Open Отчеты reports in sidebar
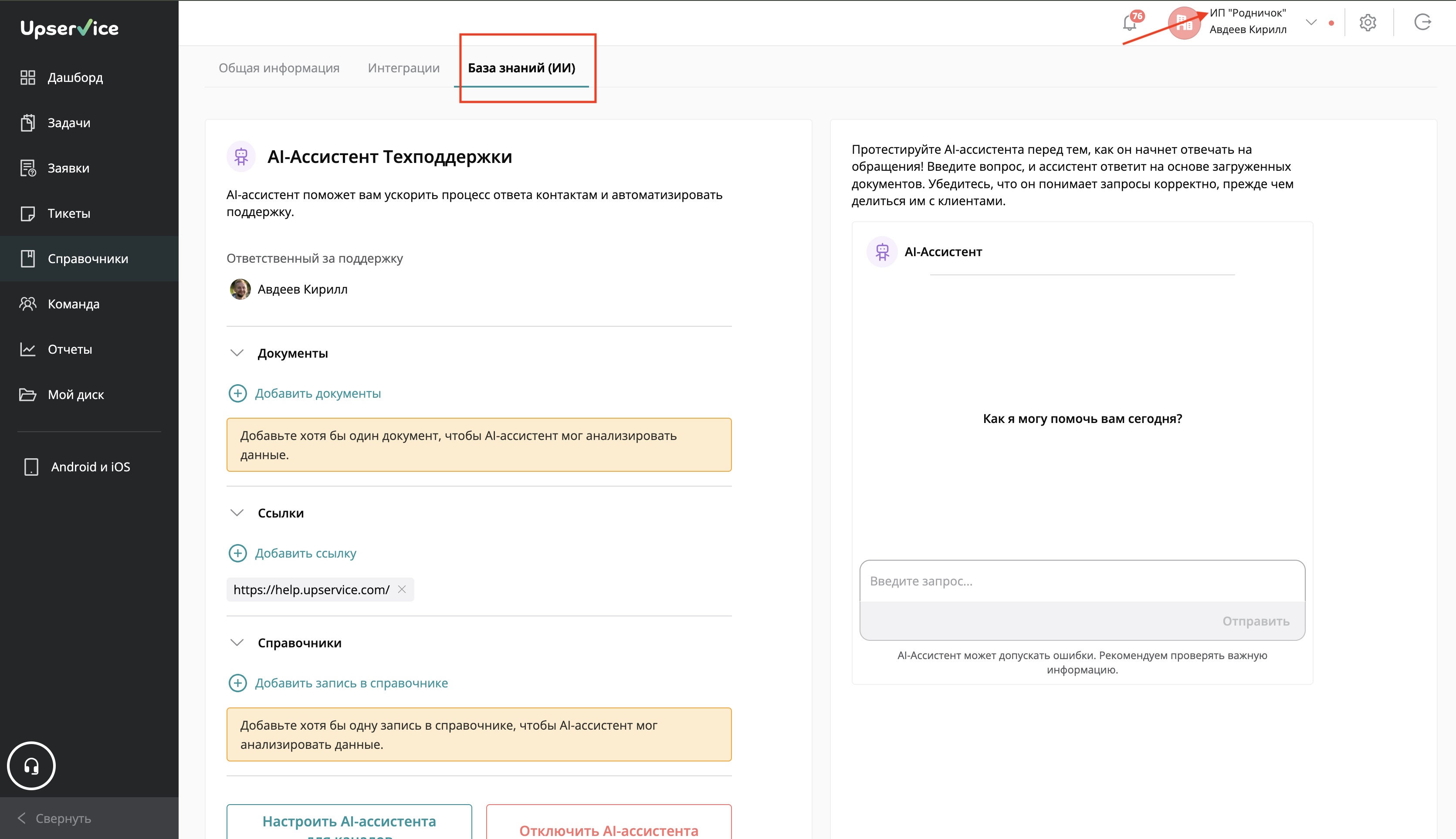The width and height of the screenshot is (1456, 839). click(70, 349)
